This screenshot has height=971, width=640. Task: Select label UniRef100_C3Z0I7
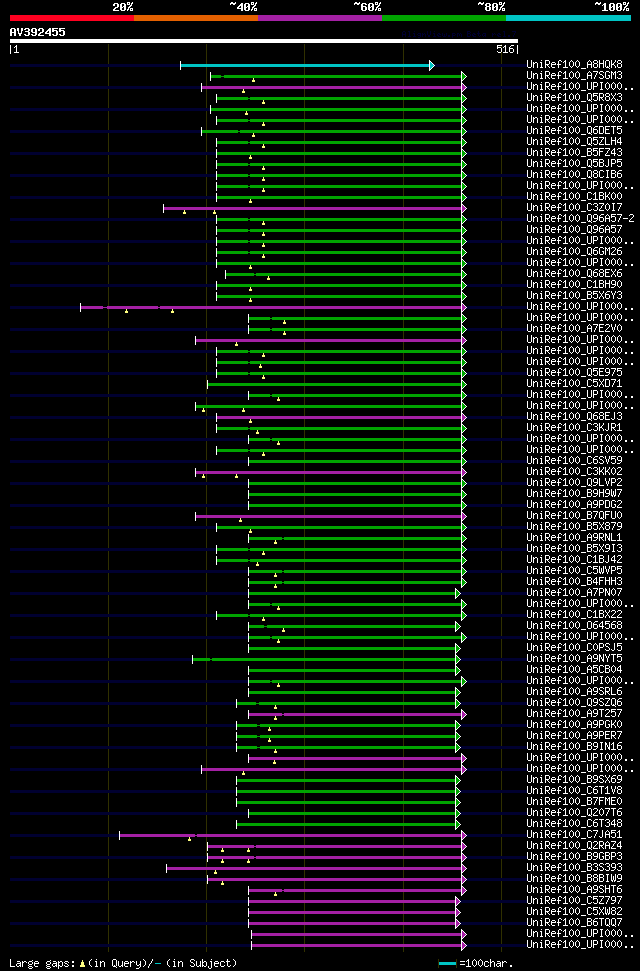coord(574,207)
